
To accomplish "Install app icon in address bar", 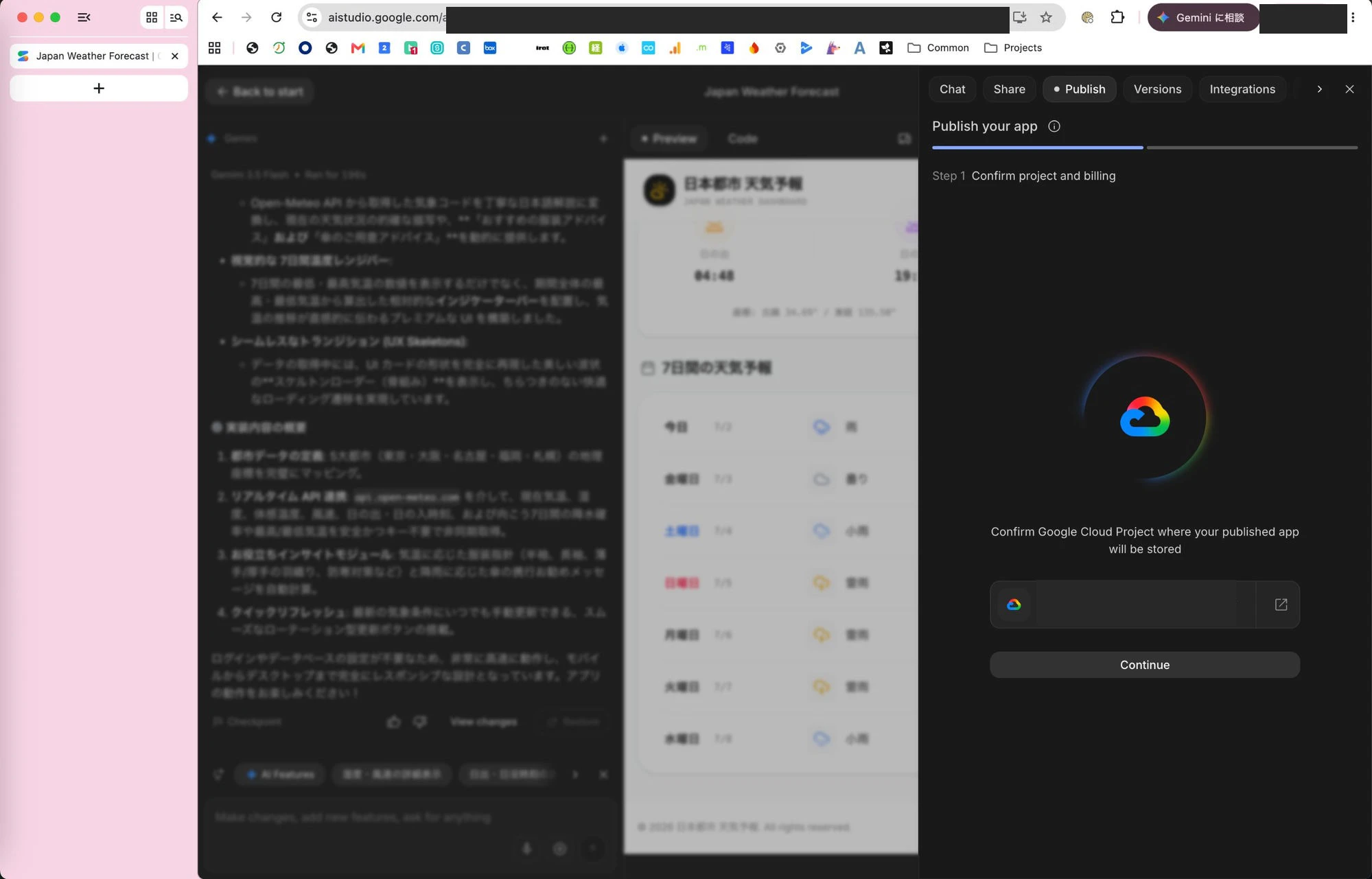I will [x=1020, y=17].
